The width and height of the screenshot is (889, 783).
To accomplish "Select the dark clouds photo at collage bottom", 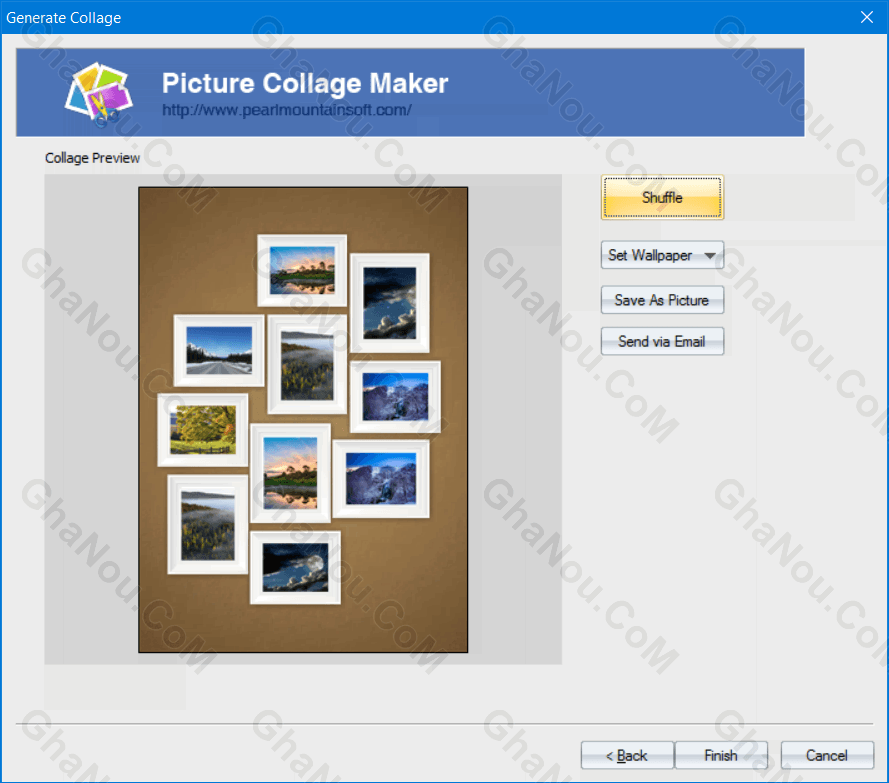I will (294, 565).
